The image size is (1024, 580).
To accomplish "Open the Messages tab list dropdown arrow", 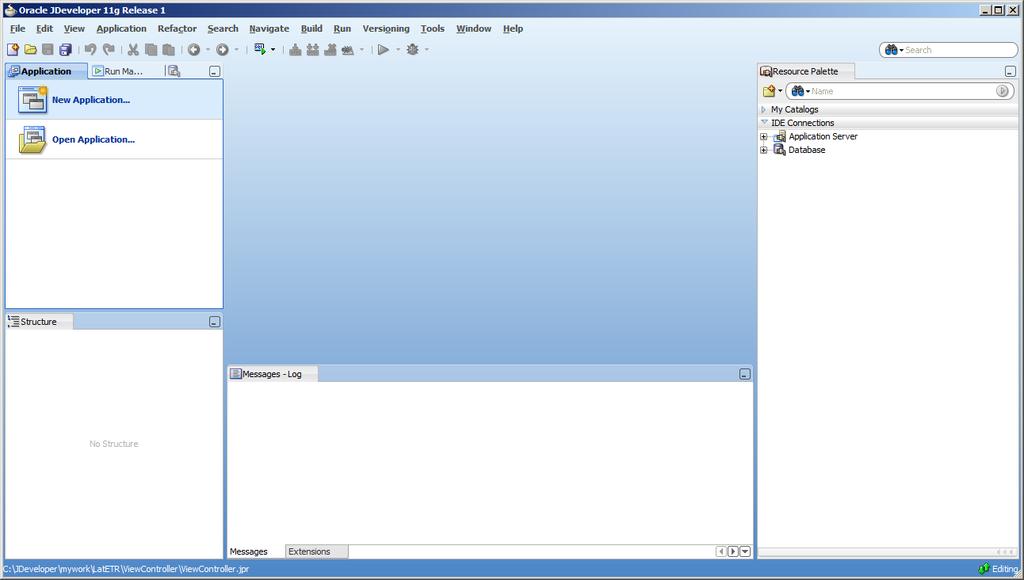I will pos(745,552).
